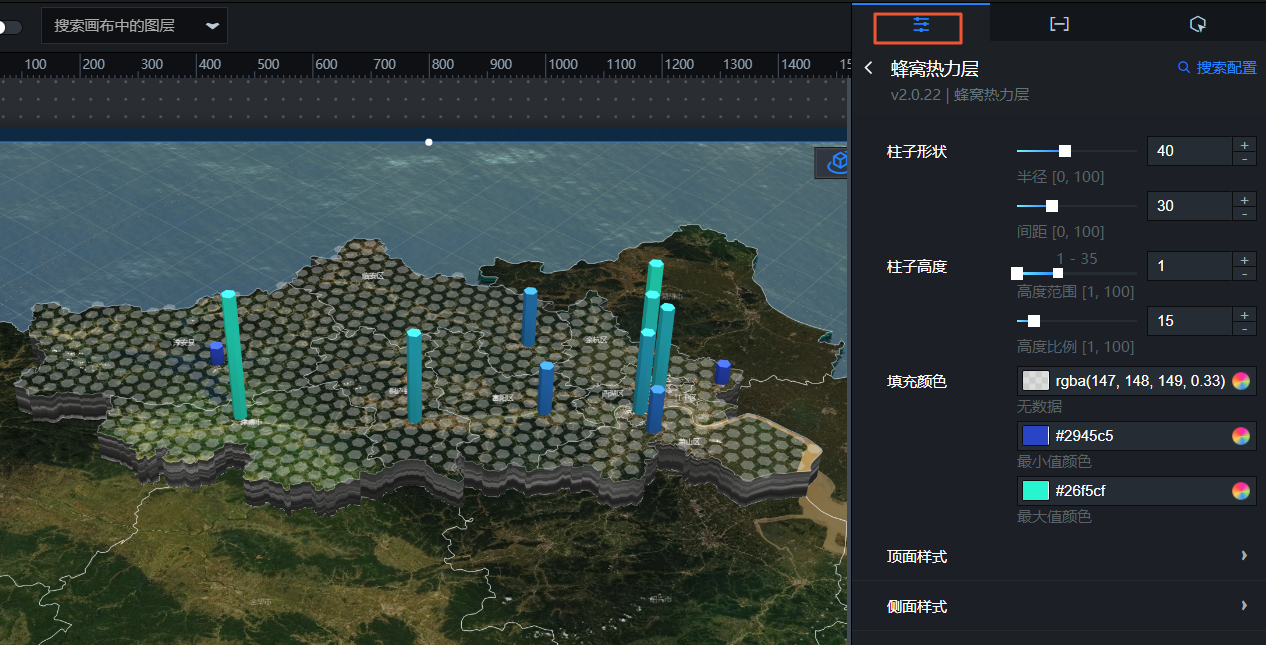Viewport: 1266px width, 645px height.
Task: Open color wheel picker for #26f5cf
Action: click(1241, 491)
